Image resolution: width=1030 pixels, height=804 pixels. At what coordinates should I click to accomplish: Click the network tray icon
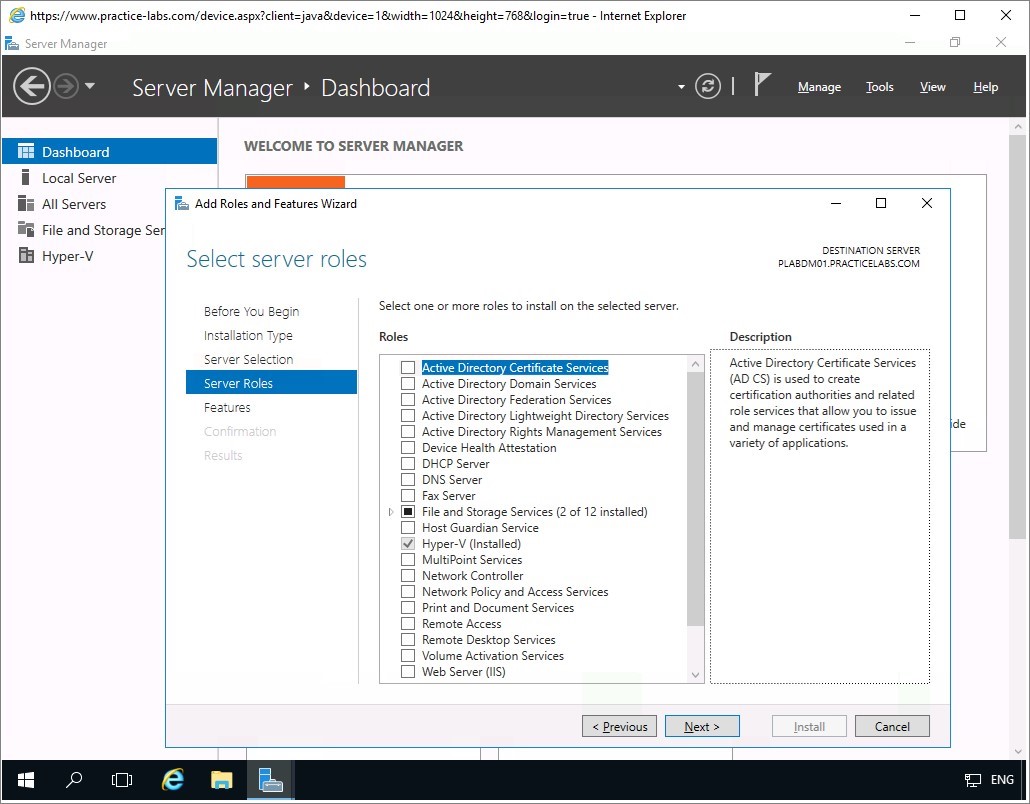[973, 780]
